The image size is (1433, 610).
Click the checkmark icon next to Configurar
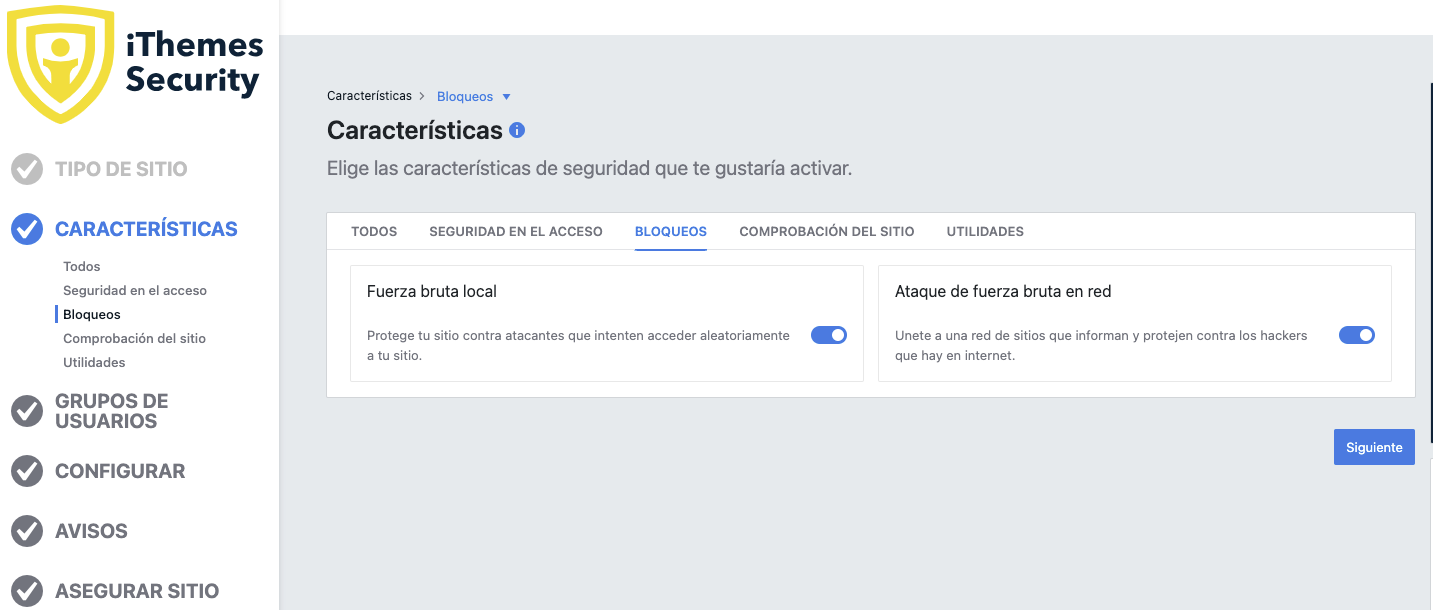pyautogui.click(x=27, y=471)
